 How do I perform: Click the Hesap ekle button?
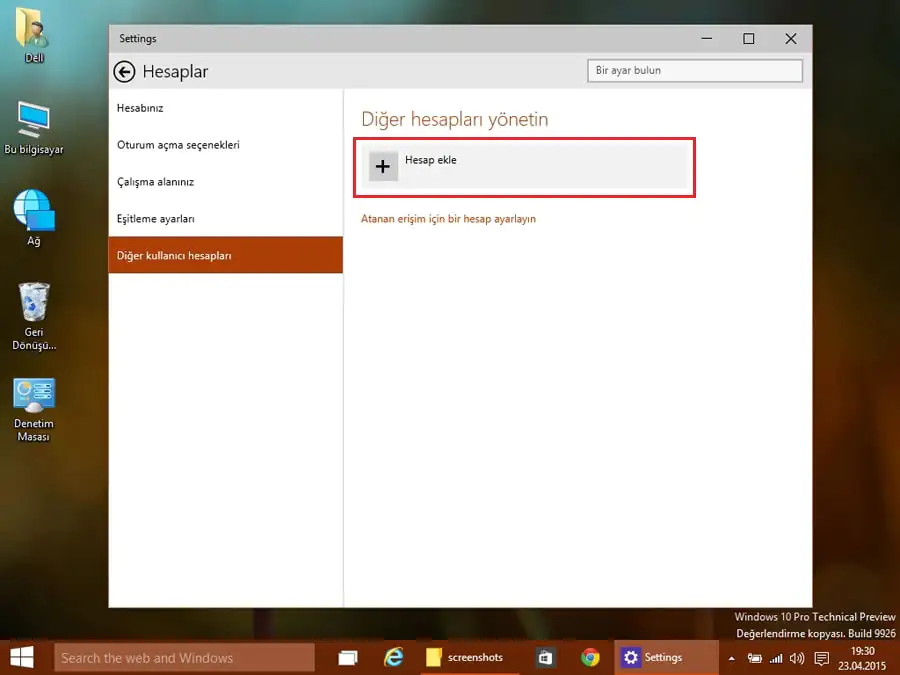tap(430, 165)
